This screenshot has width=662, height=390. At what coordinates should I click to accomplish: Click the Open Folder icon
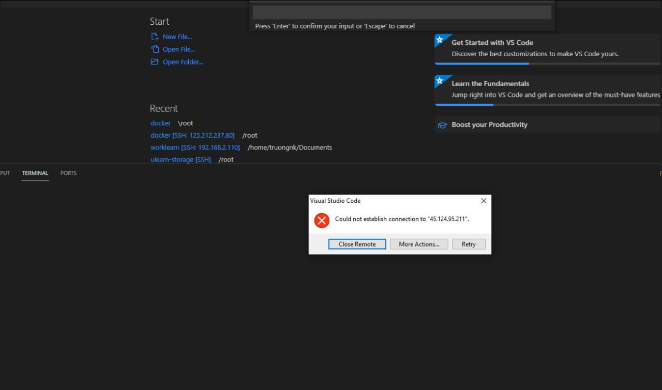click(x=155, y=62)
